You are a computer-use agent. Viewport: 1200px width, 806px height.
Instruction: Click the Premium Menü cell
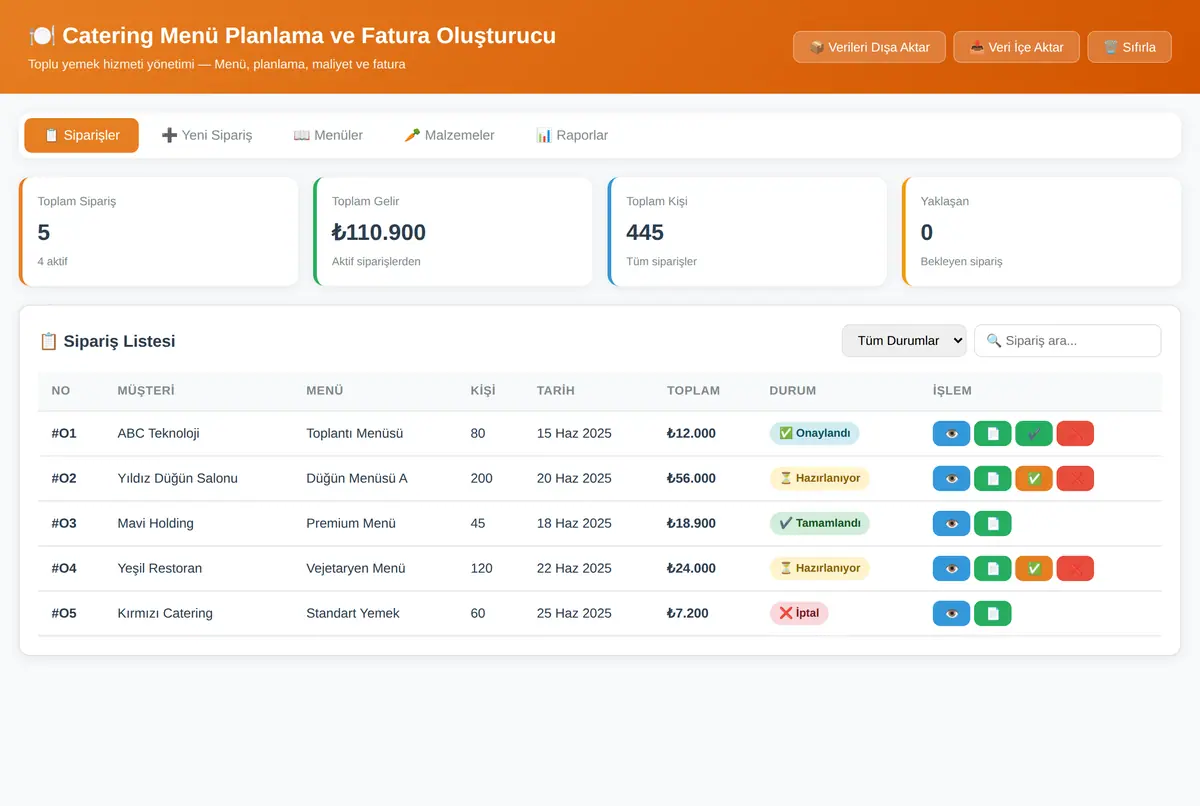[351, 524]
